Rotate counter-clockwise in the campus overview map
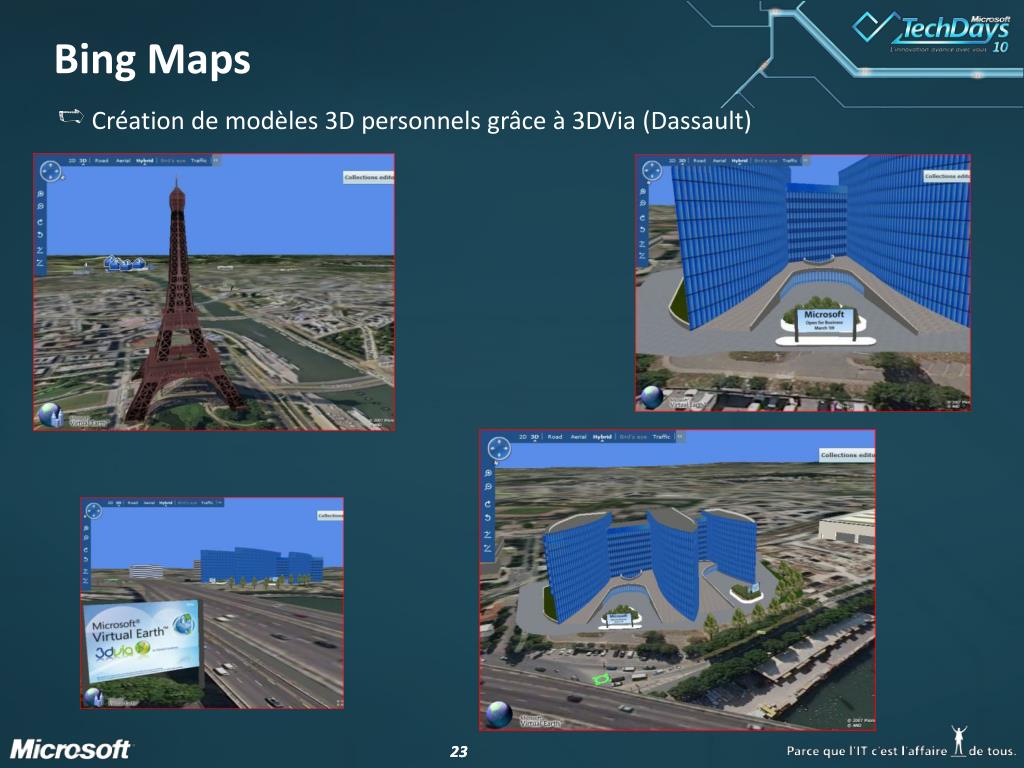The width and height of the screenshot is (1024, 768). click(488, 517)
